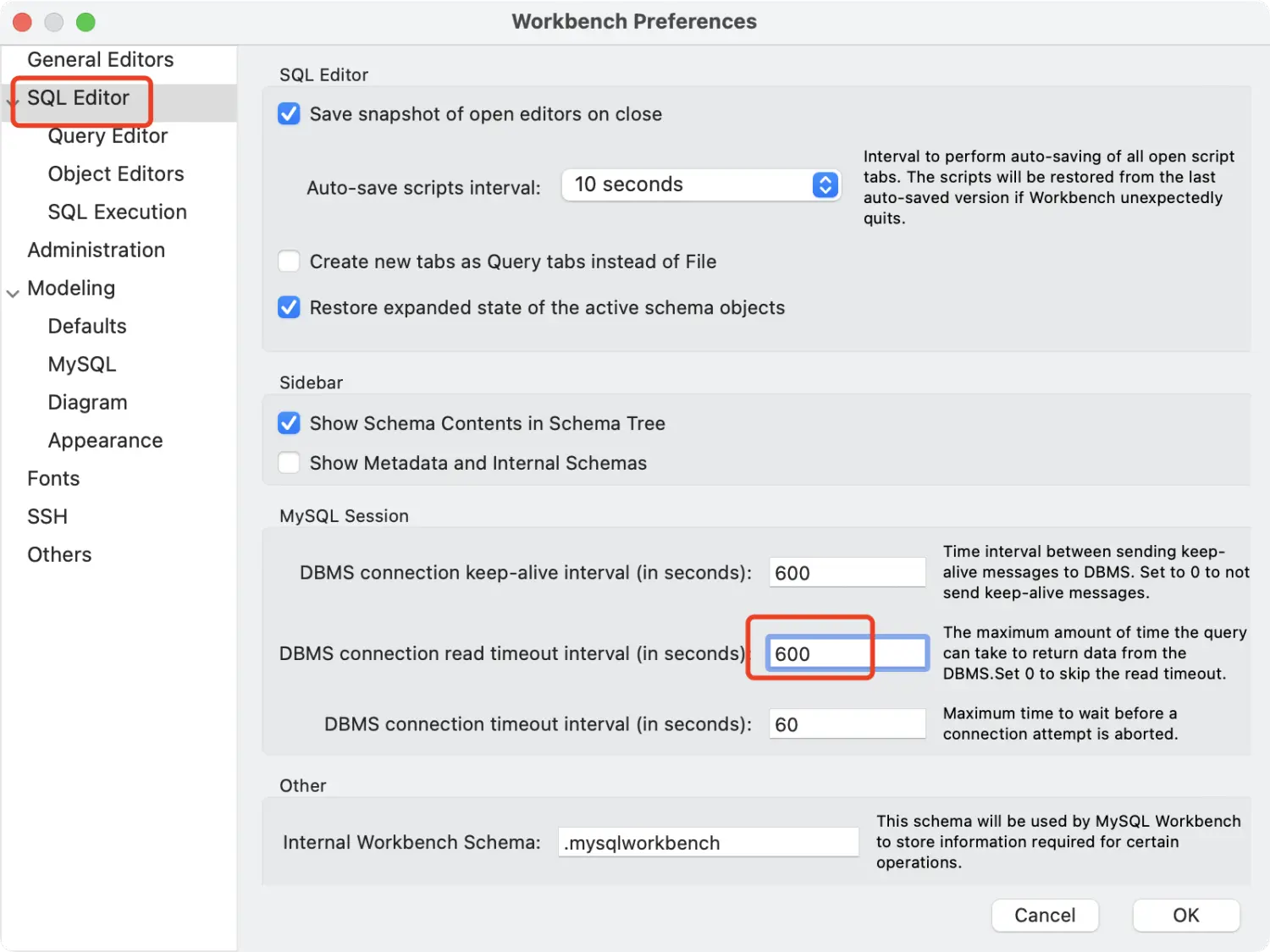
Task: Click the keep-alive interval input field
Action: 847,573
